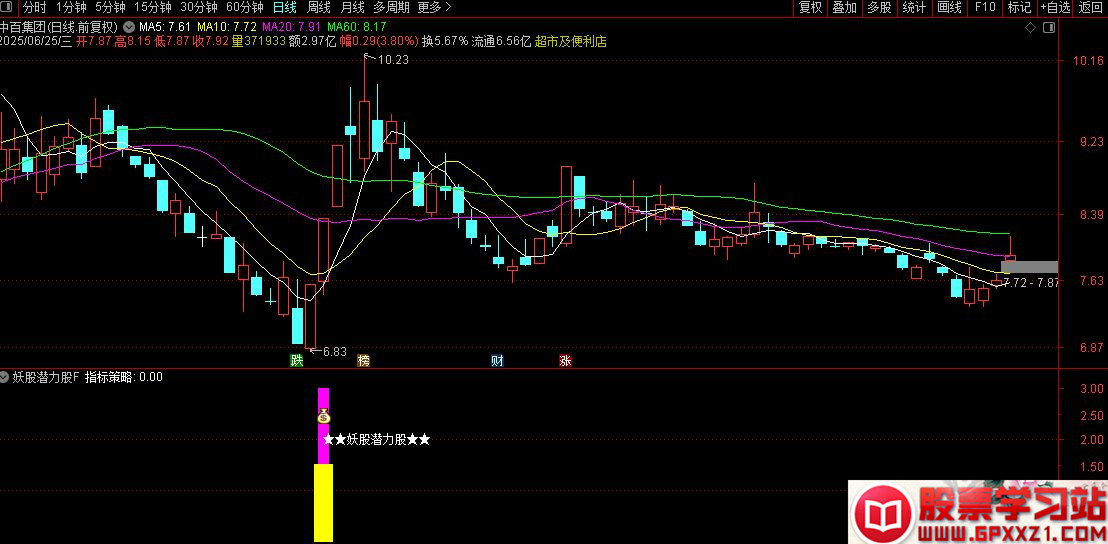Click the 8.39 price axis value
This screenshot has height=544, width=1108.
(1092, 215)
